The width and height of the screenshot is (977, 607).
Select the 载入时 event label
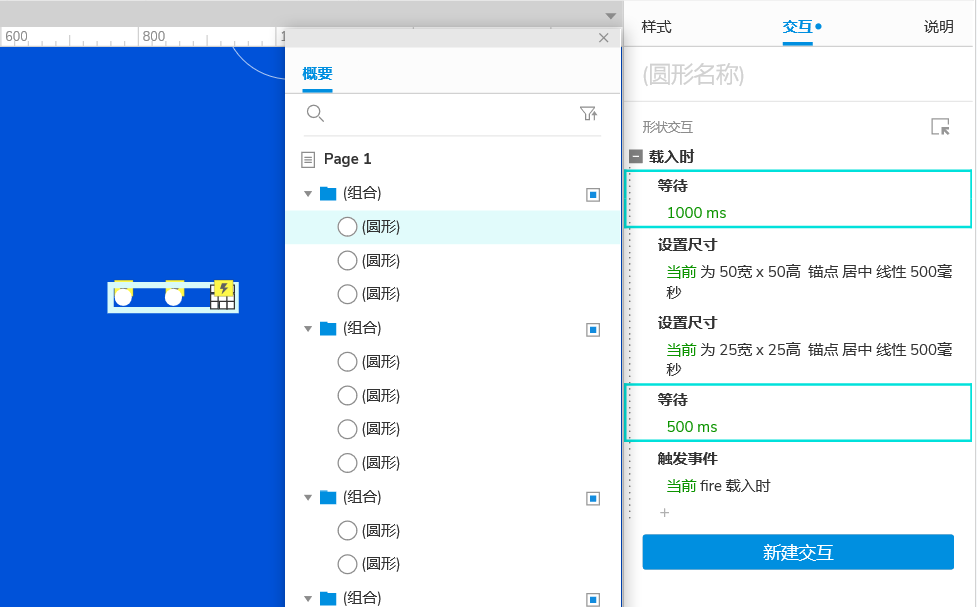(671, 156)
